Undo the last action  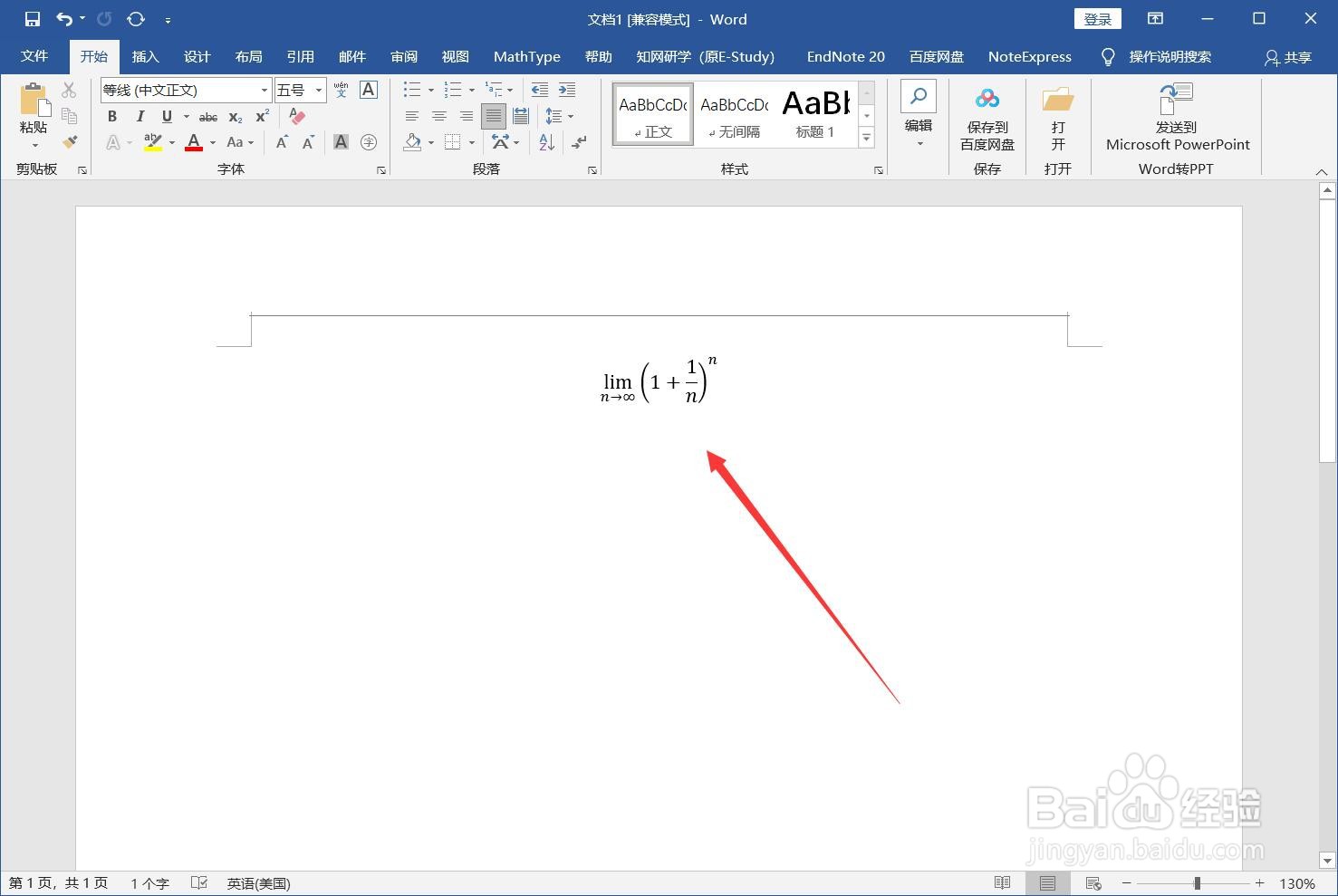click(x=64, y=19)
